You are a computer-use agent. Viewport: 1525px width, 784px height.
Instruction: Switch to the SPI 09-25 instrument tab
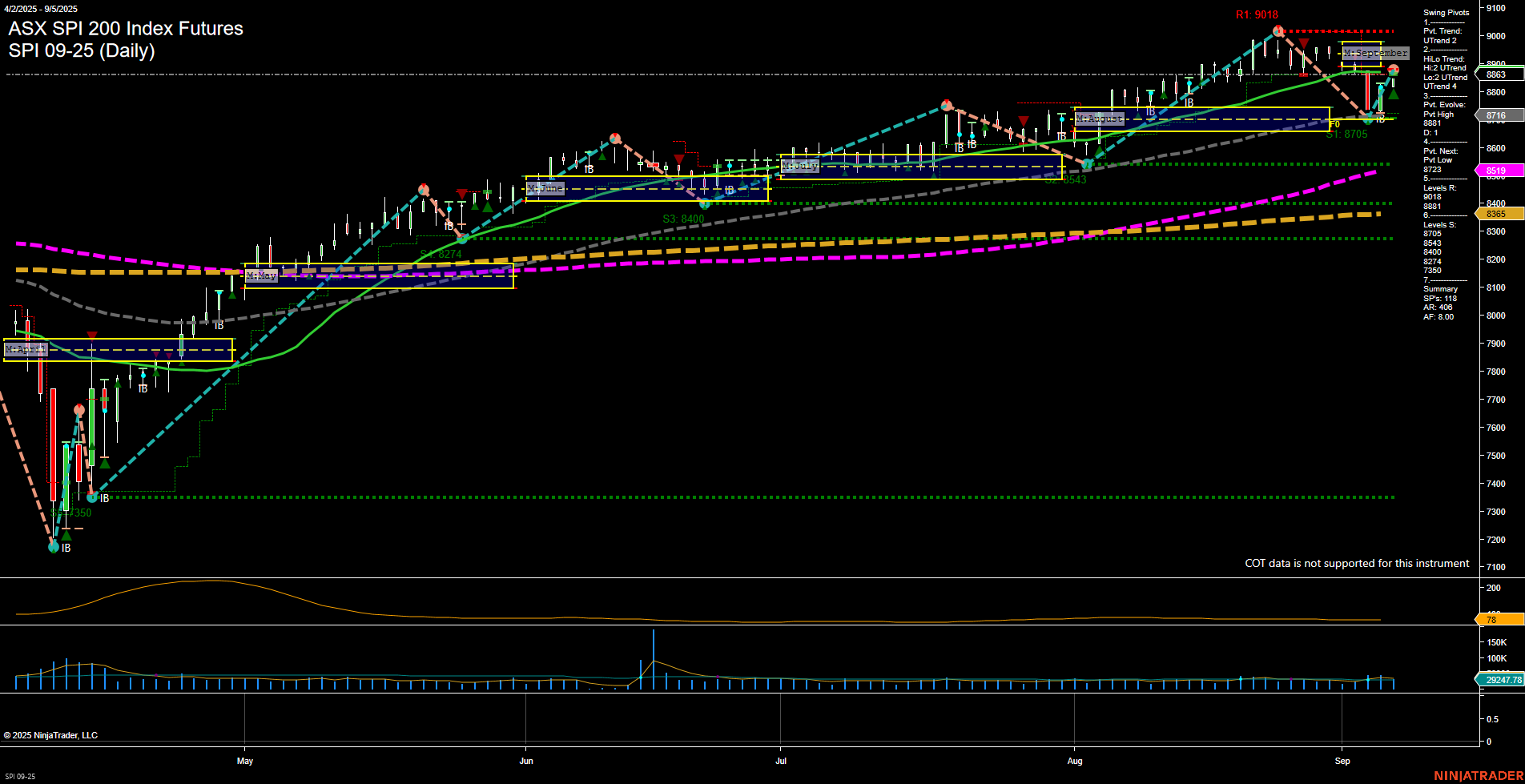[x=20, y=776]
